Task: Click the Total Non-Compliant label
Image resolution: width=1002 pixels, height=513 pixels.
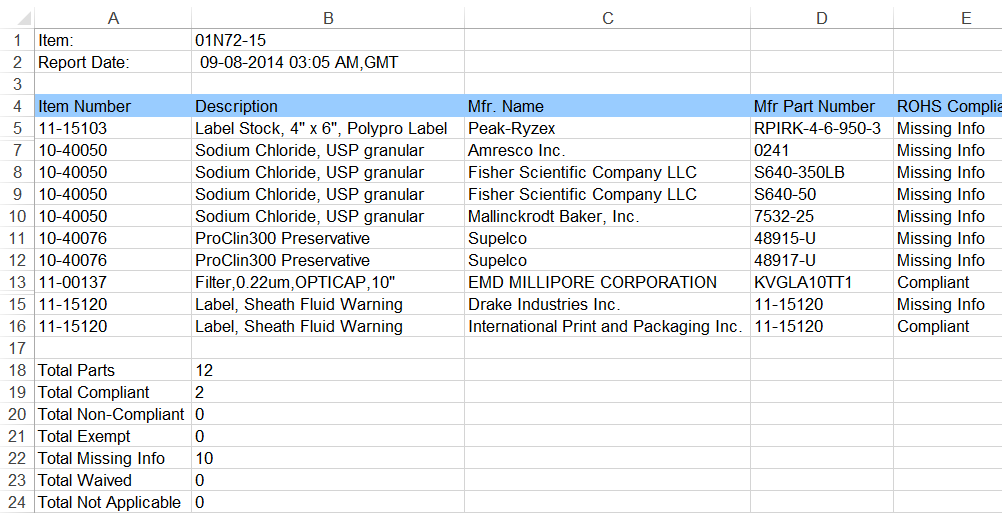Action: tap(113, 415)
